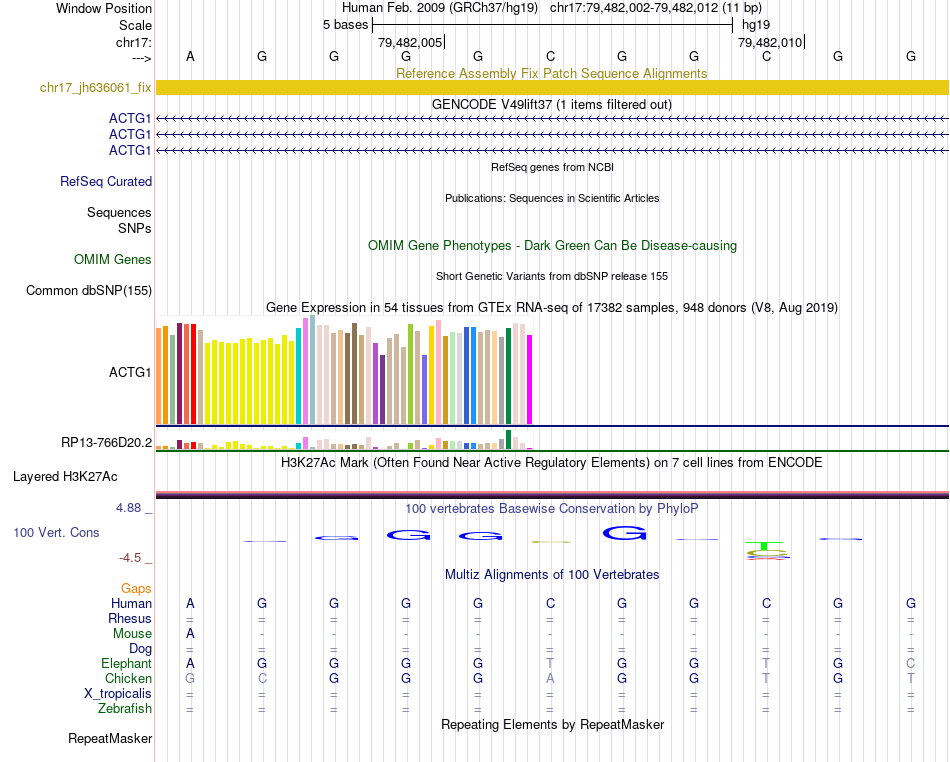Click the chr17: base position label
Viewport: 950px width, 762px height.
(133, 42)
